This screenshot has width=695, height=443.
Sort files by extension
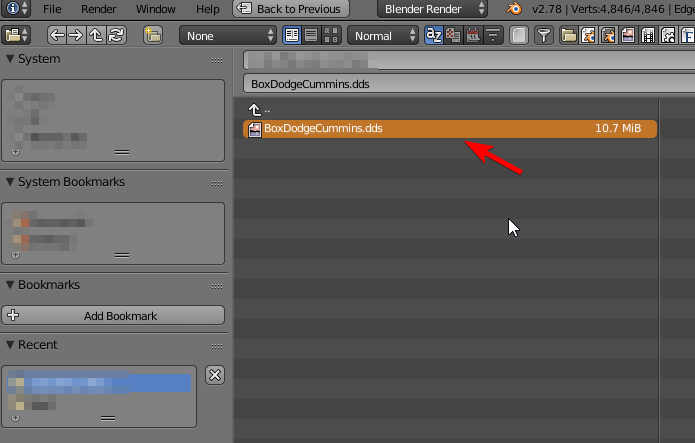coord(453,35)
